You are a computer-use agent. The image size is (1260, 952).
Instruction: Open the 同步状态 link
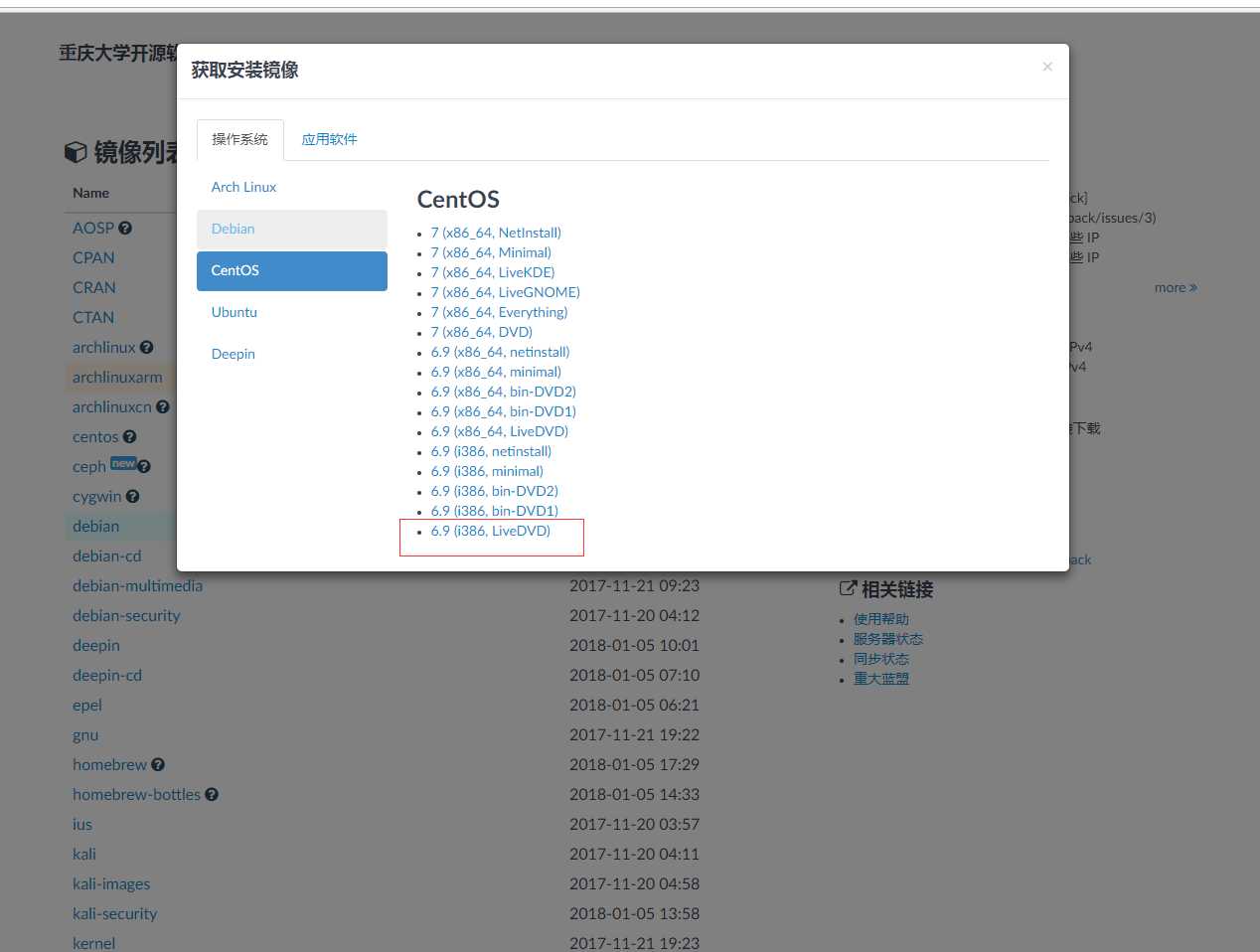[x=881, y=659]
